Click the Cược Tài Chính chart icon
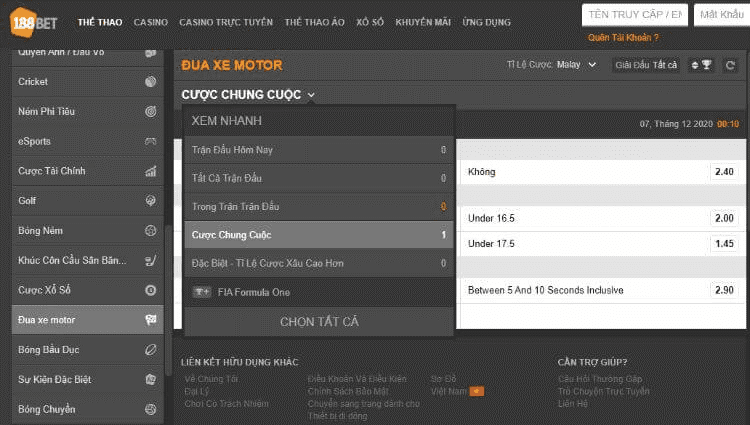 click(150, 171)
